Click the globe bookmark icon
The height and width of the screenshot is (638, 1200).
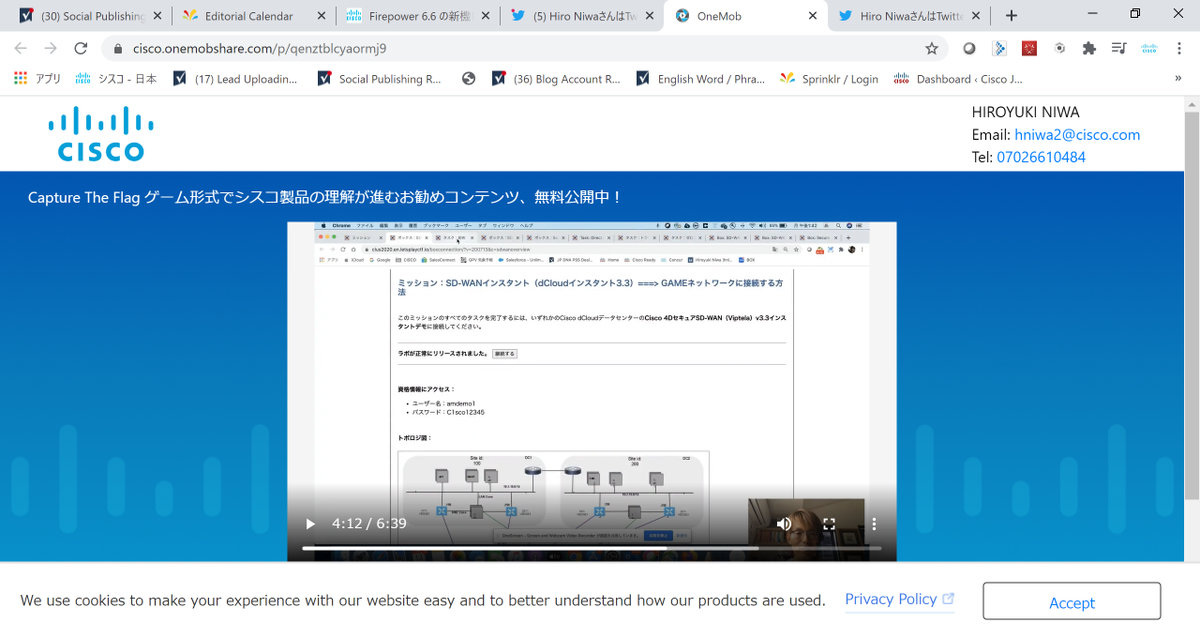(468, 79)
